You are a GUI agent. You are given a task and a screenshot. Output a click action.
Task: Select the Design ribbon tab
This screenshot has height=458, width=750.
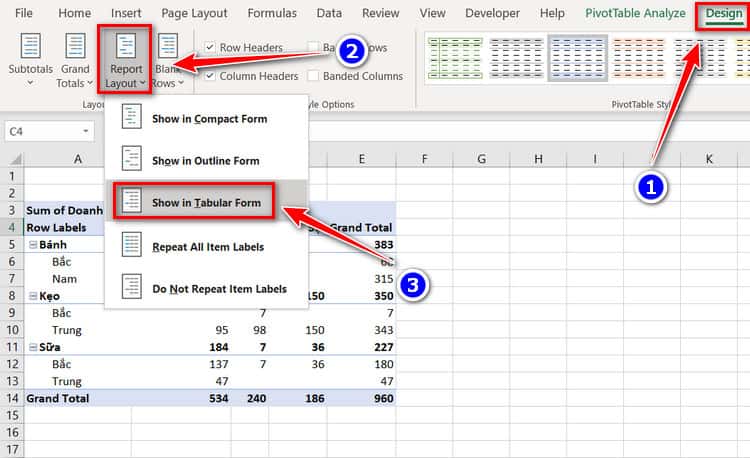pyautogui.click(x=723, y=13)
